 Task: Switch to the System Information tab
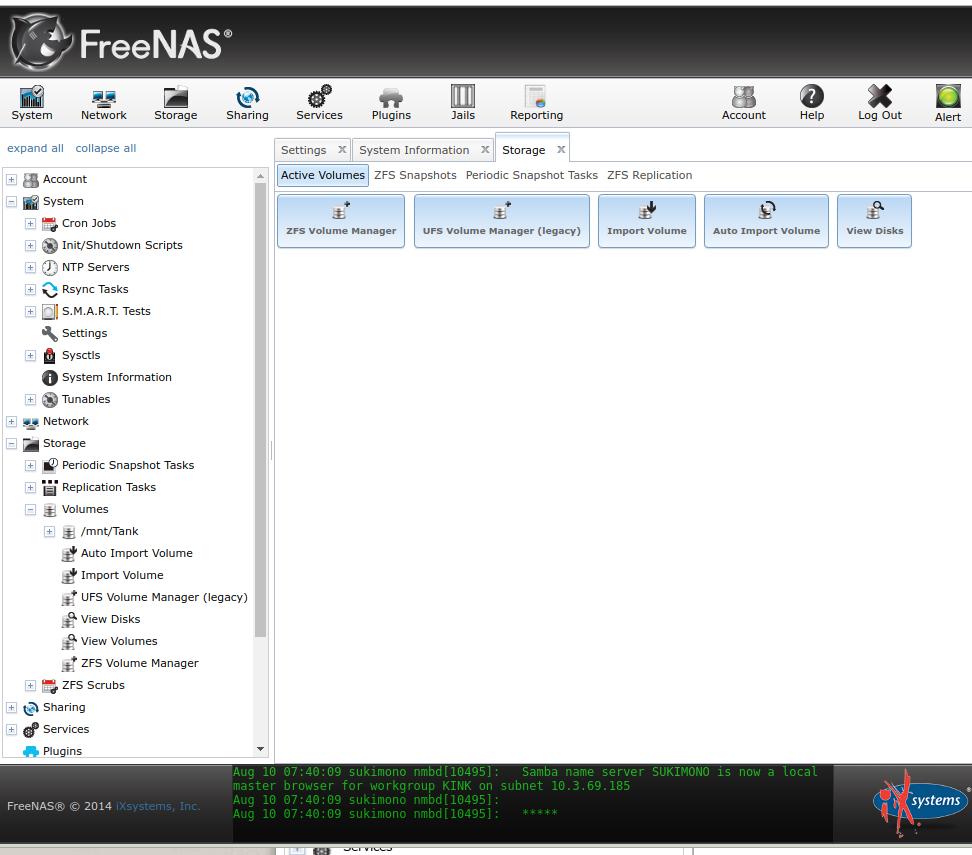coord(414,150)
